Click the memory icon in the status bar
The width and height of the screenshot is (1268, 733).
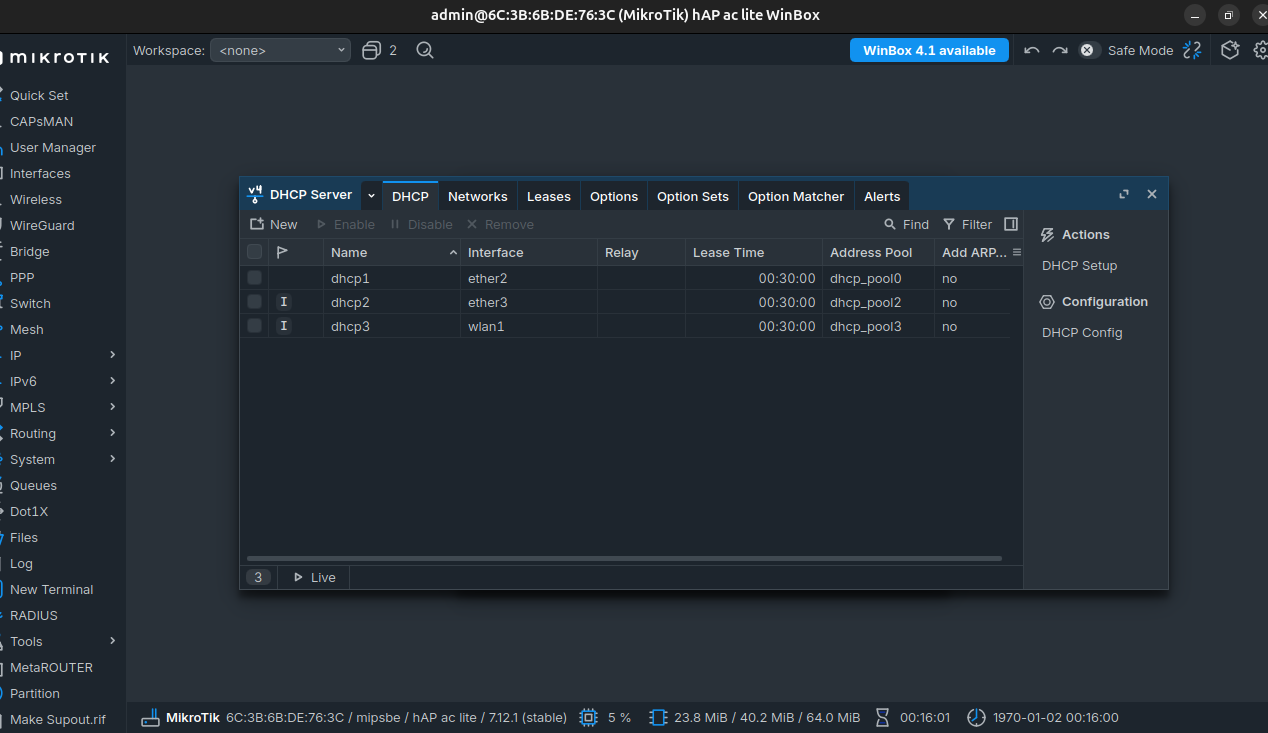coord(657,717)
